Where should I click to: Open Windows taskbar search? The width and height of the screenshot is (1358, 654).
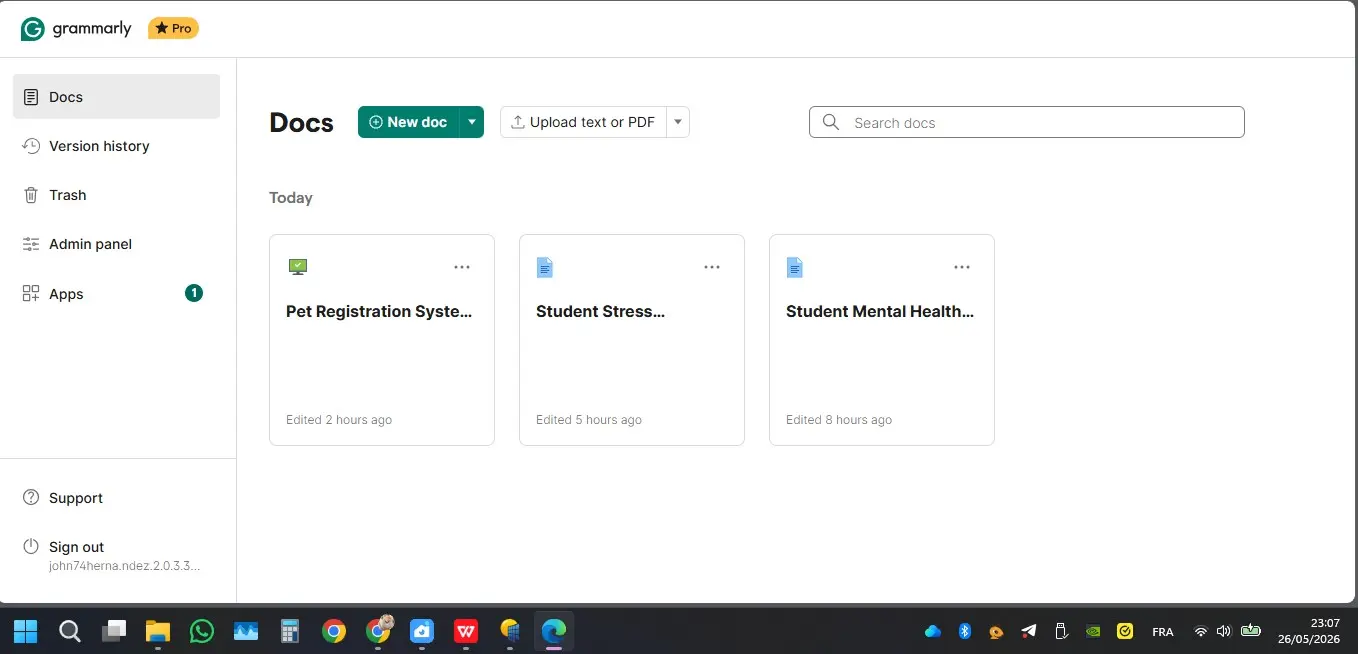point(70,631)
